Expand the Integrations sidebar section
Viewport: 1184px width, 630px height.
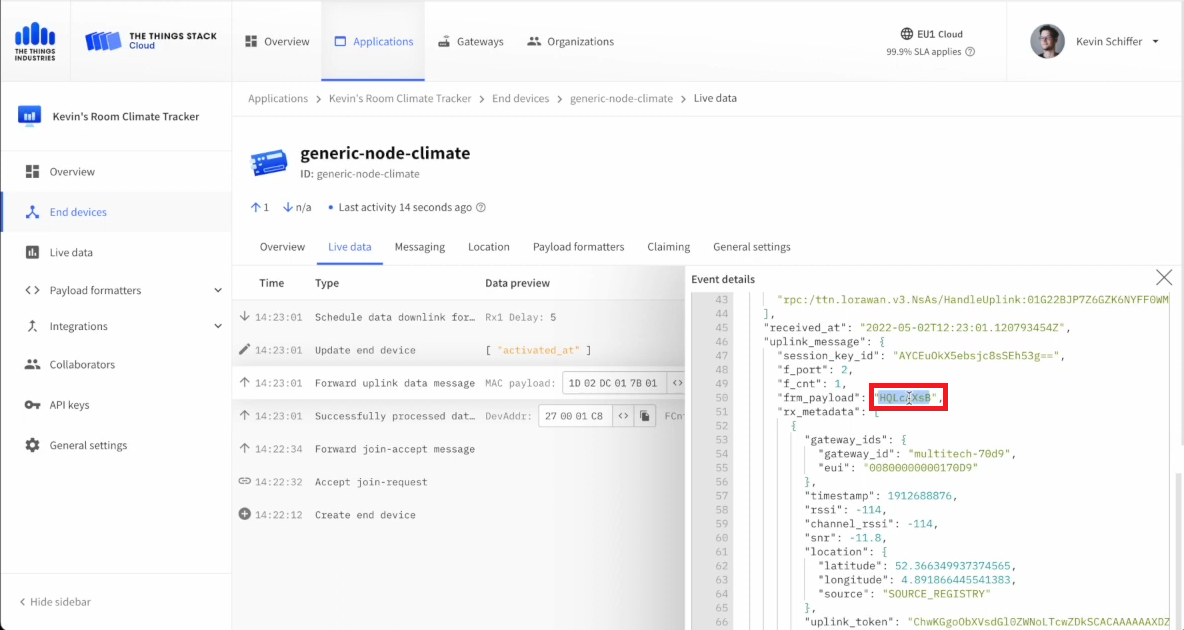[218, 327]
